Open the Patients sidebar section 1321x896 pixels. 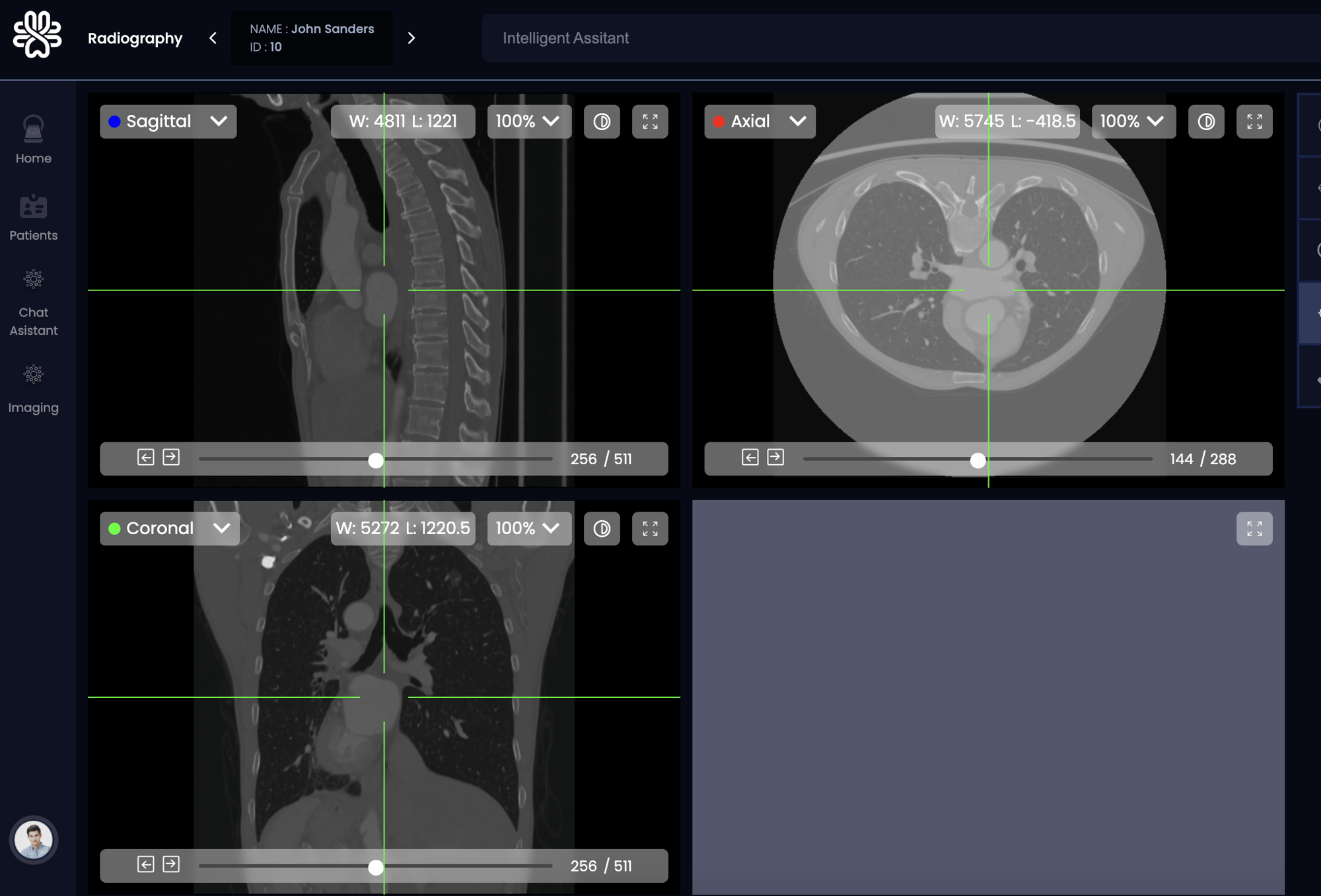[33, 218]
